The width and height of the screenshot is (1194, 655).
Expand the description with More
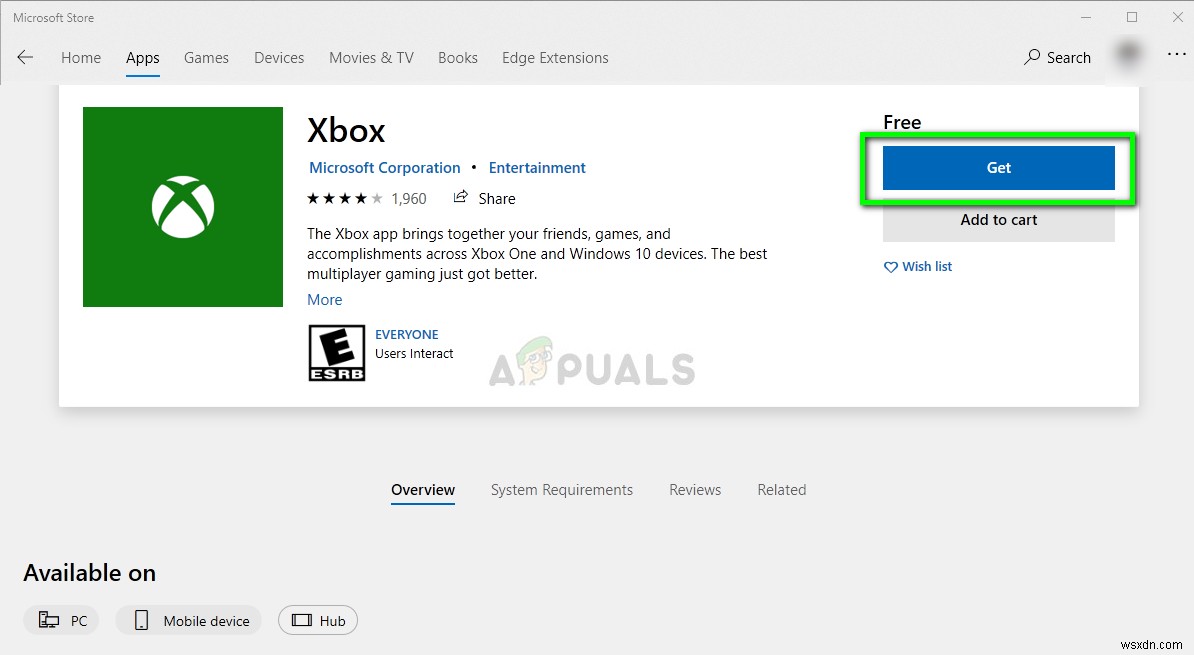point(325,299)
